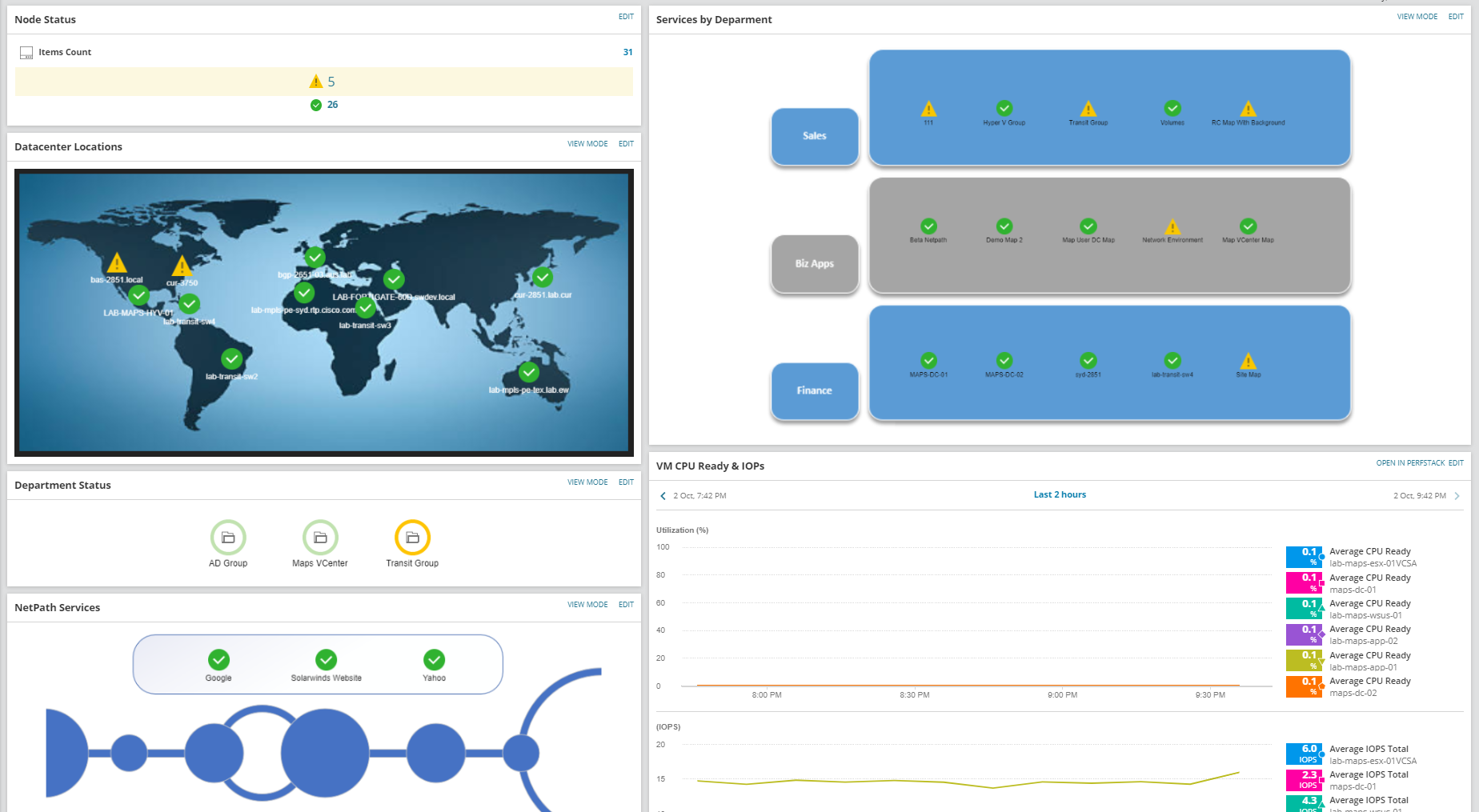Click the blue CPU Ready swatch for lab-maps-esx-01VCSA
The image size is (1479, 812).
tap(1304, 557)
